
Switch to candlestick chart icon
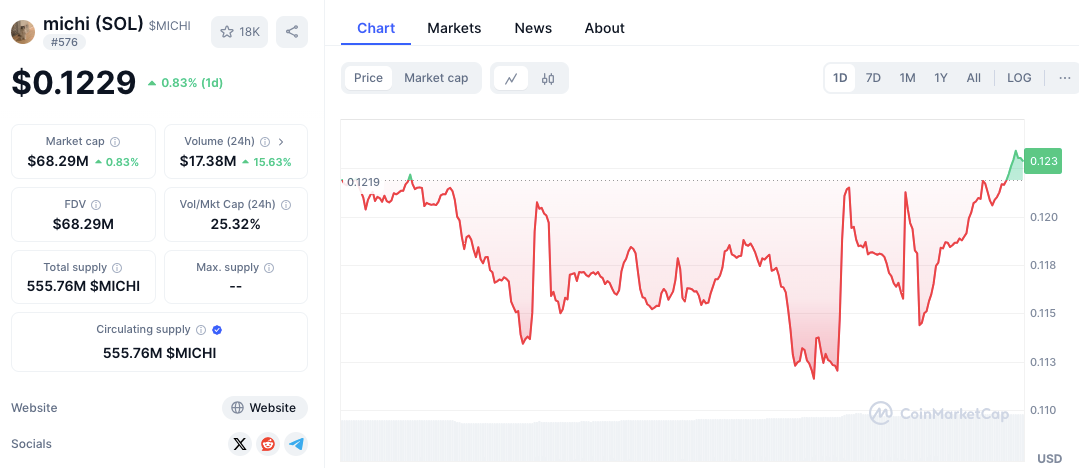click(x=548, y=78)
